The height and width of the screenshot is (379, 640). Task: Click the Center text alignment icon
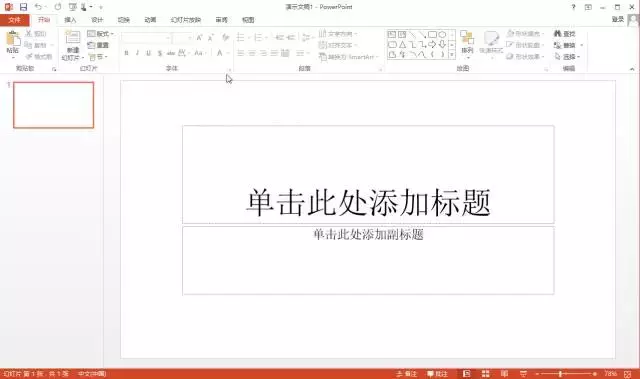click(x=252, y=53)
